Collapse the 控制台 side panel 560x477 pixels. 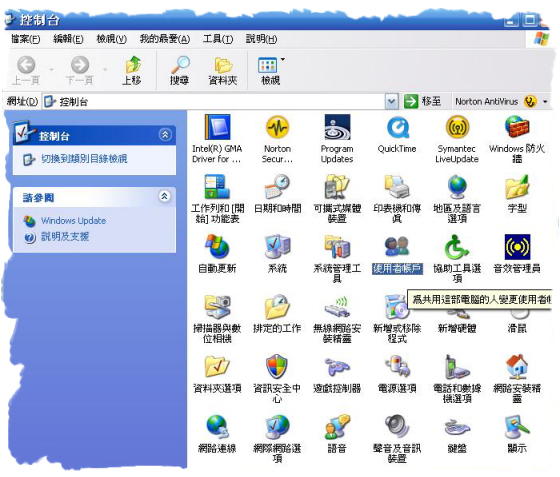click(165, 135)
